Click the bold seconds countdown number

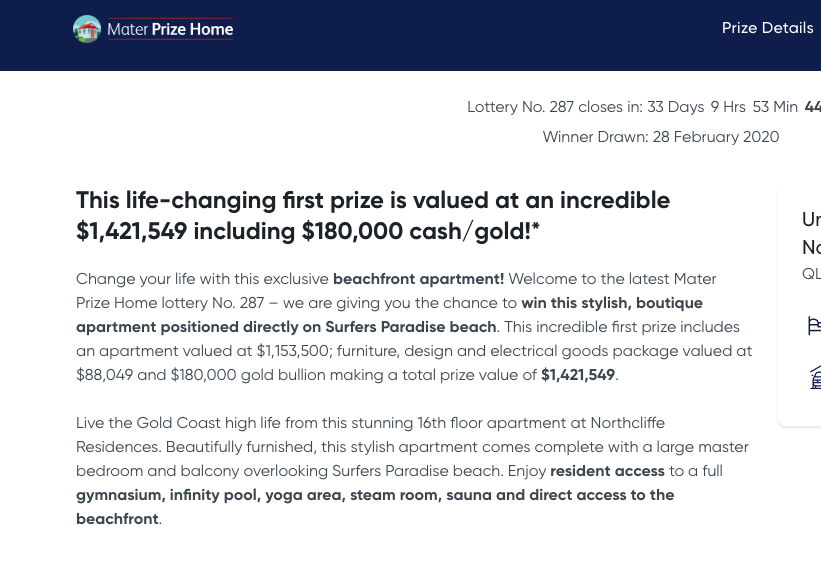pyautogui.click(x=812, y=107)
